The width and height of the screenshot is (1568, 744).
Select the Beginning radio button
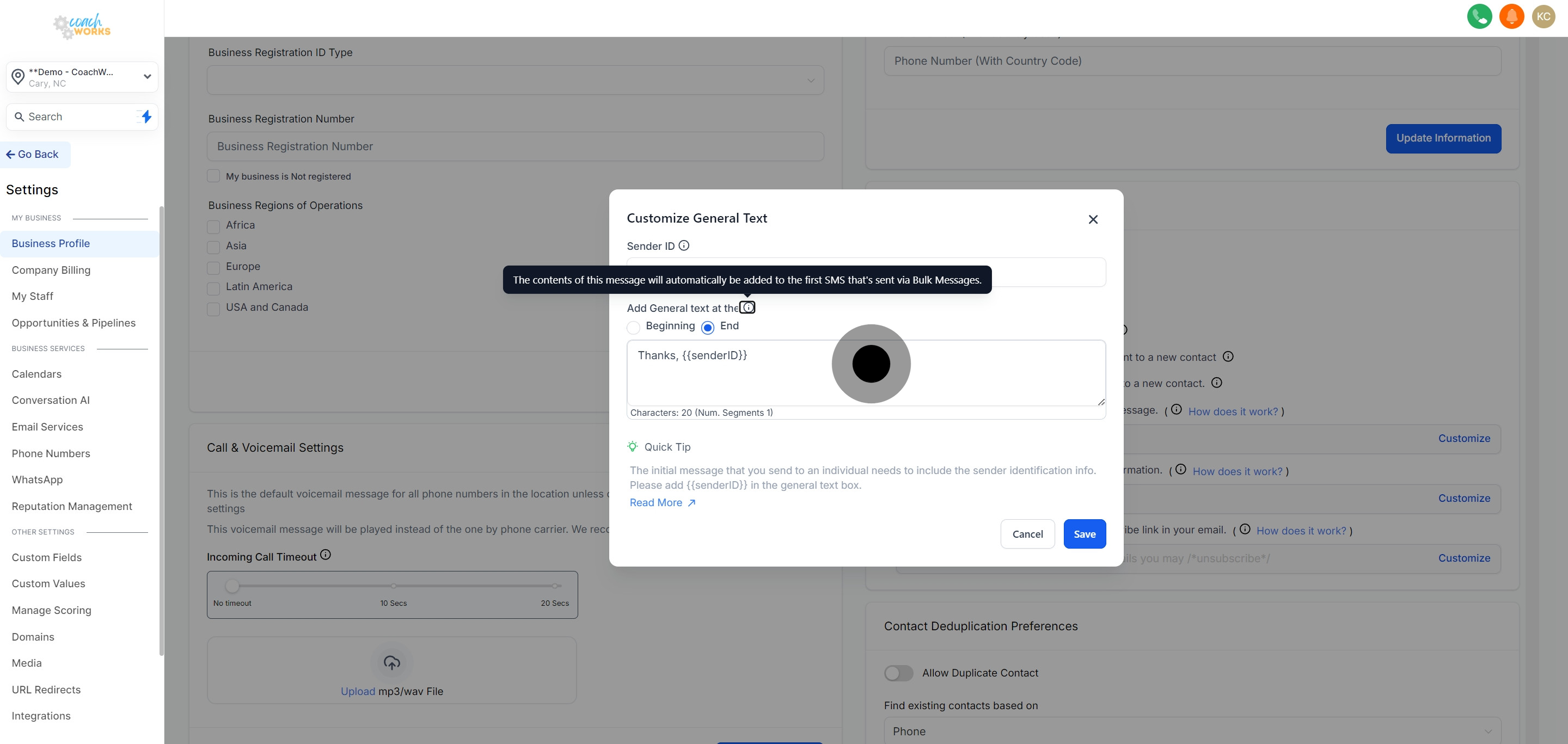click(633, 327)
